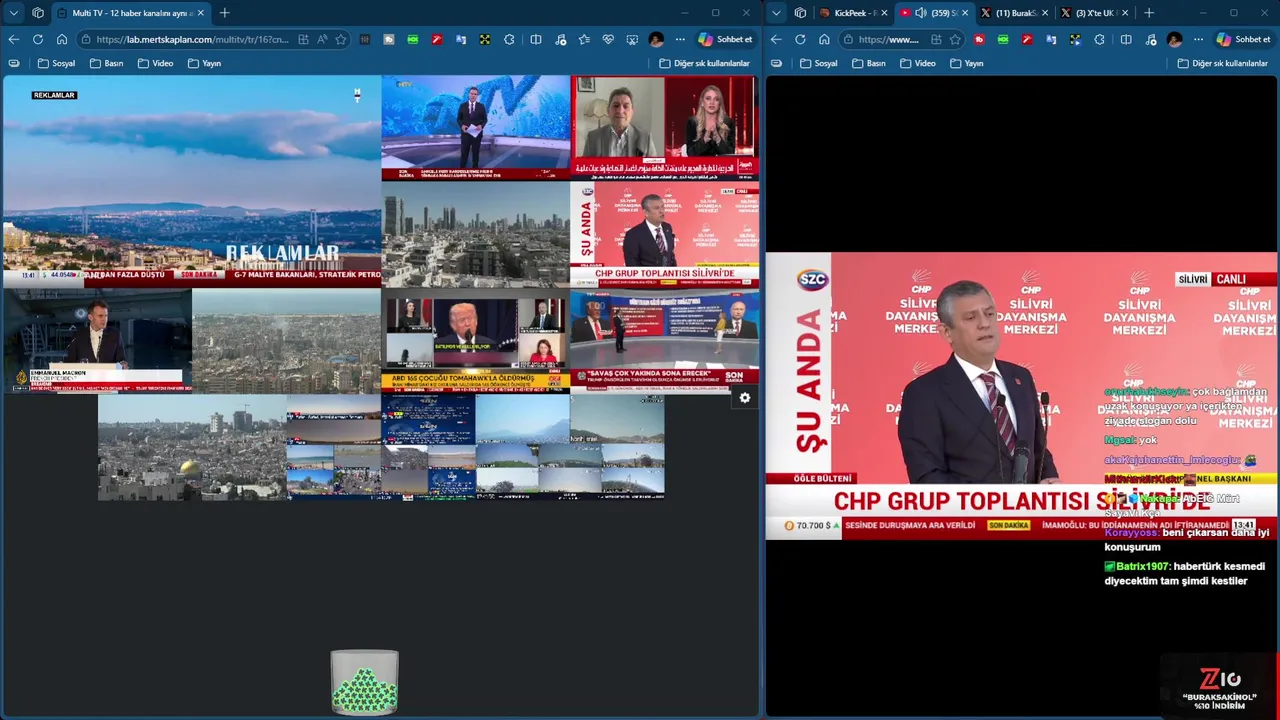Viewport: 1280px width, 720px height.
Task: Open home page in left browser window
Action: tap(61, 39)
